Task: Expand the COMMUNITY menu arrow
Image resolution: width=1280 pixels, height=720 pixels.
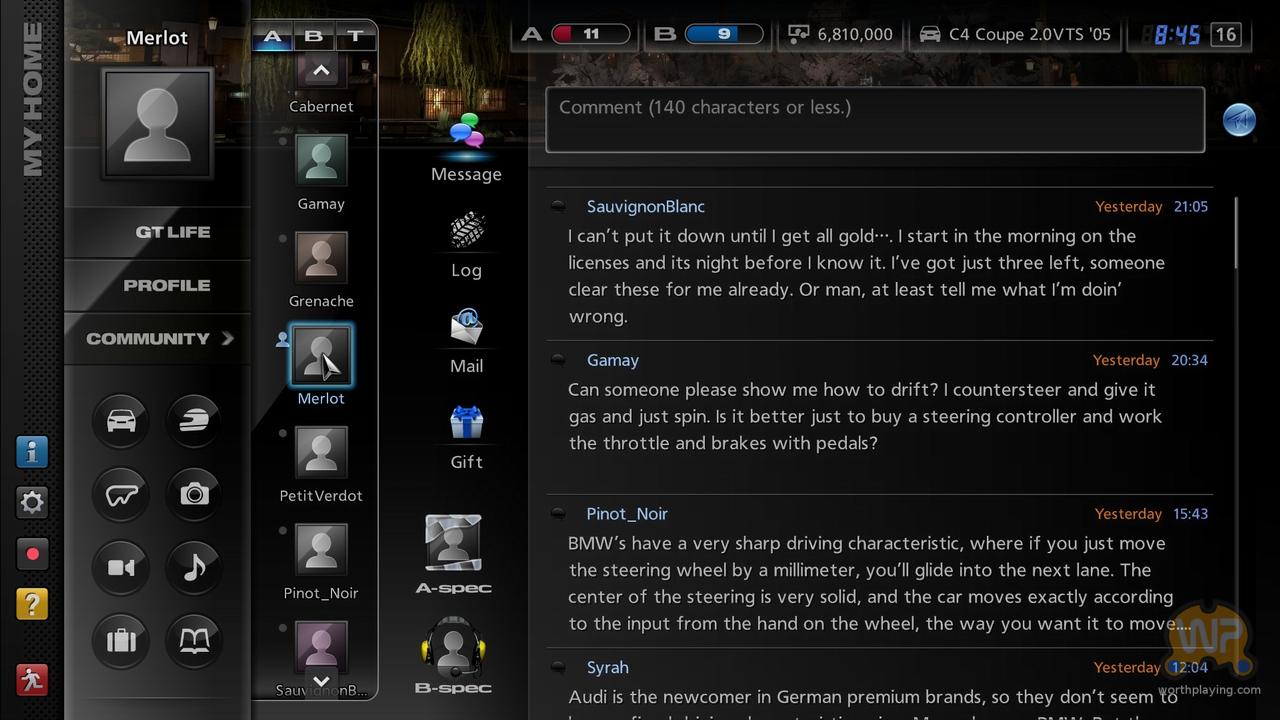Action: 228,338
